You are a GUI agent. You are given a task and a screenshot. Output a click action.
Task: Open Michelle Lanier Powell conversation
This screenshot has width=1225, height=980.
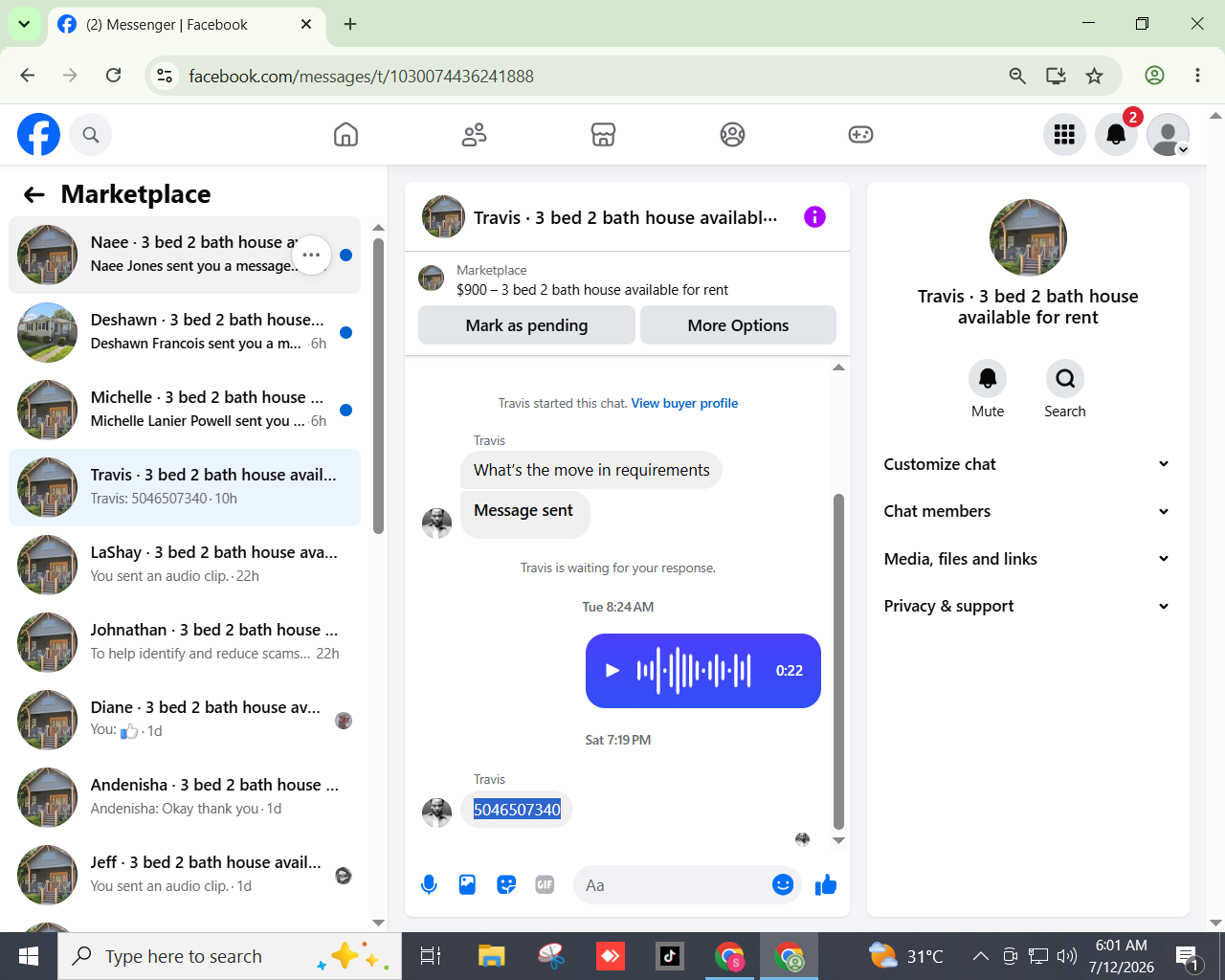tap(185, 410)
